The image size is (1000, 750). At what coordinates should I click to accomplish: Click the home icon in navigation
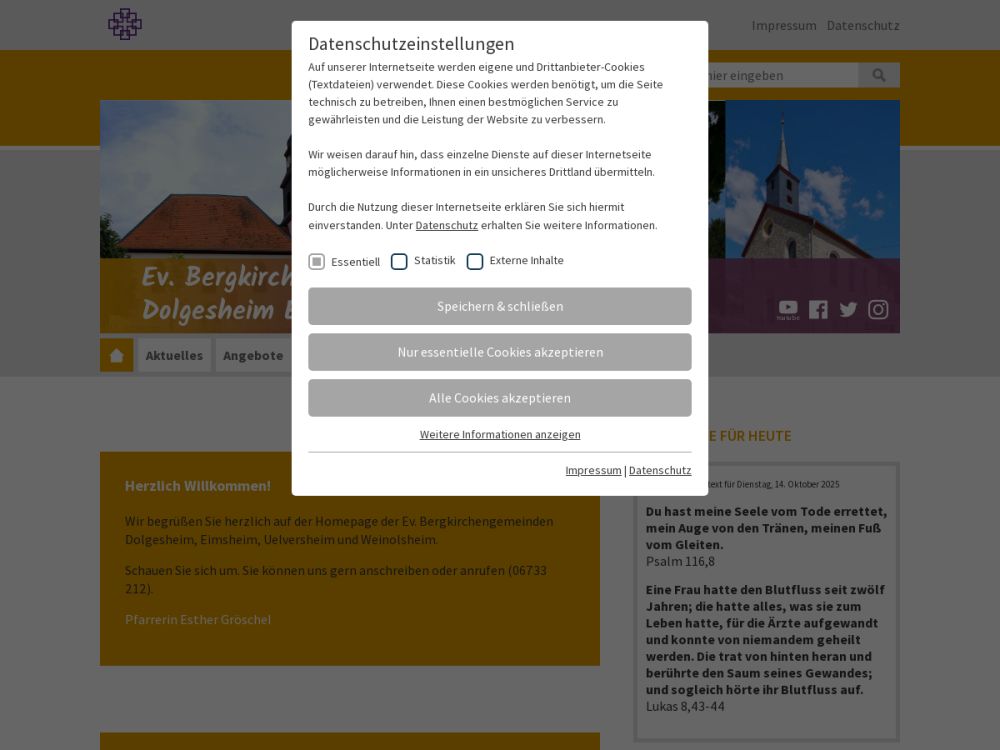point(116,355)
